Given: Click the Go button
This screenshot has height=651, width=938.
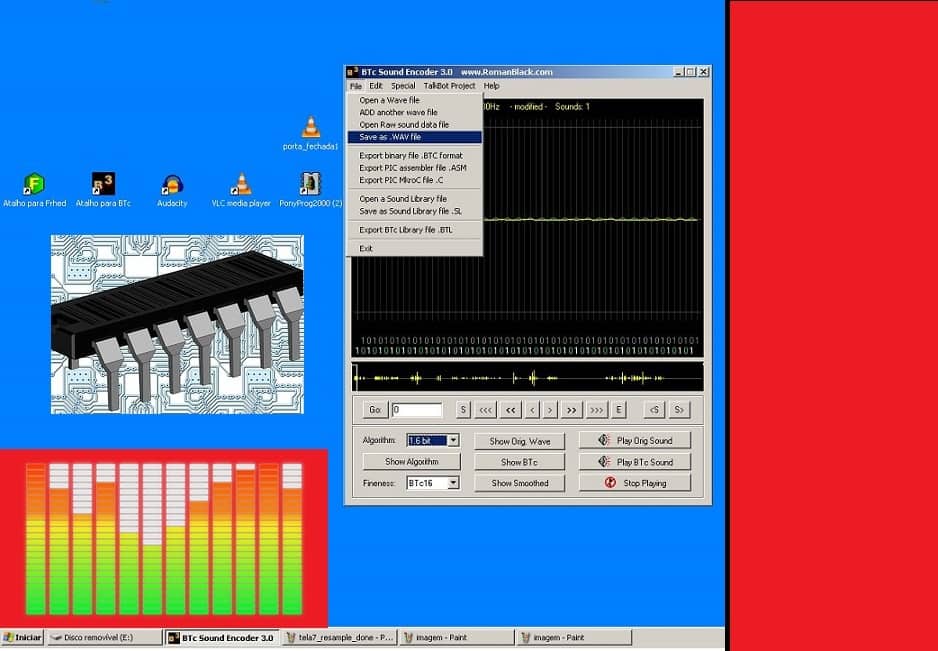Looking at the screenshot, I should (x=375, y=410).
